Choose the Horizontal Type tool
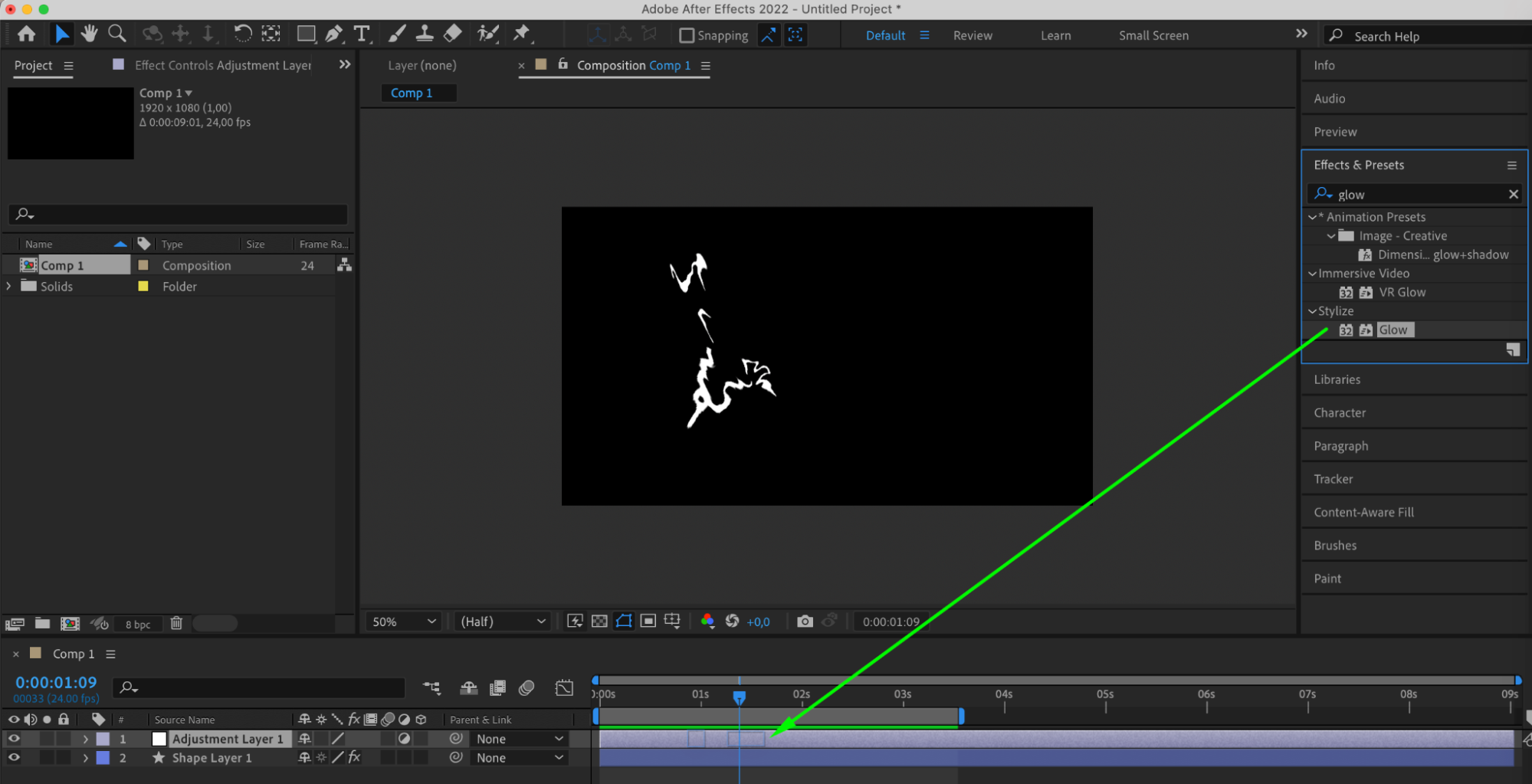Image resolution: width=1532 pixels, height=784 pixels. [362, 34]
